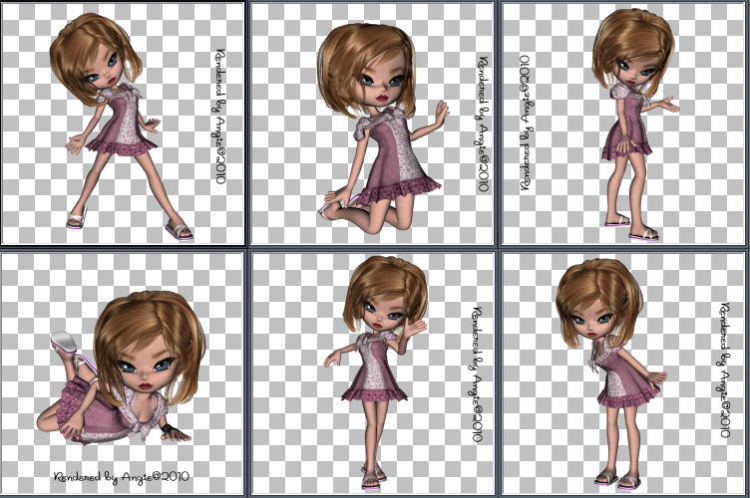Select the wide-stance leaning doll thumbnail
This screenshot has width=750, height=498.
coord(122,123)
